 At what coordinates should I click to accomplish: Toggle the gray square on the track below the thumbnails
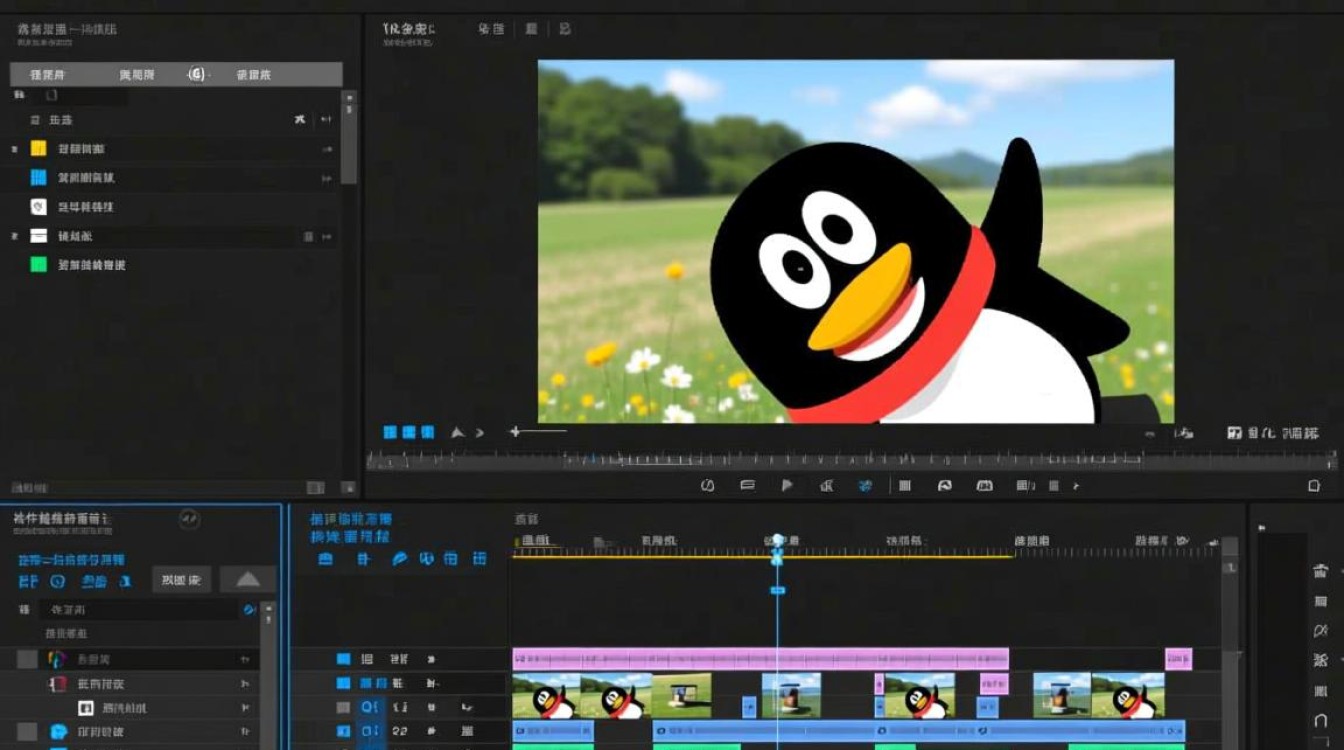[x=343, y=707]
